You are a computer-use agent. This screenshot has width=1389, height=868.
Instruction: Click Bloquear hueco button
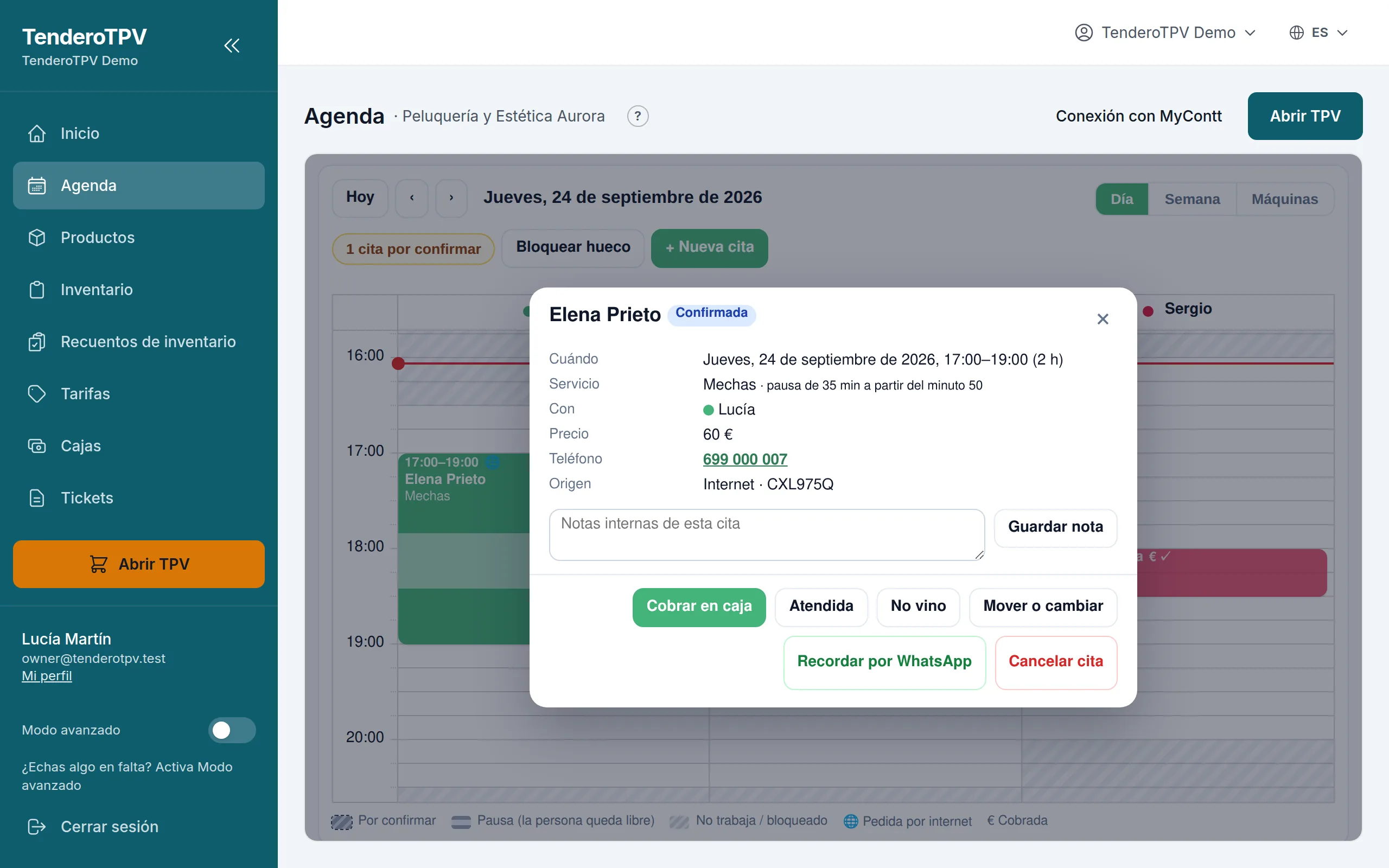point(573,247)
